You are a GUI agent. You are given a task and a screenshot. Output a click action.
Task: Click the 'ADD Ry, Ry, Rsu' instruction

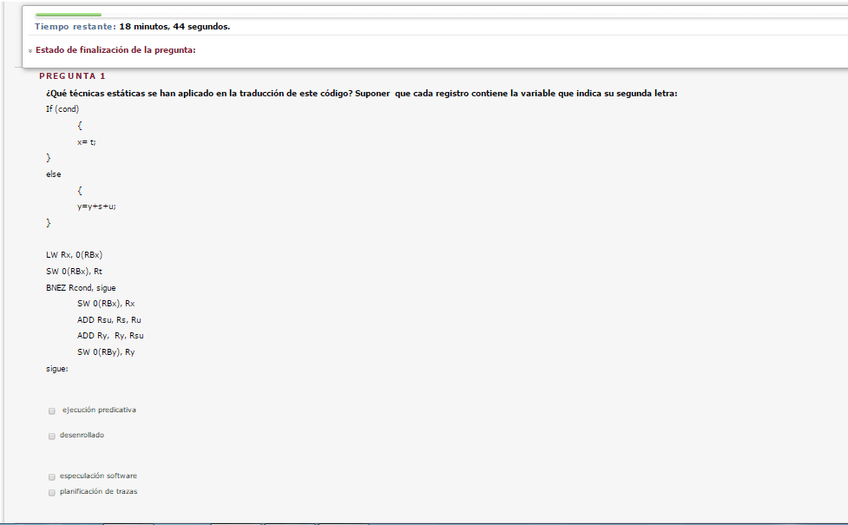click(x=110, y=336)
